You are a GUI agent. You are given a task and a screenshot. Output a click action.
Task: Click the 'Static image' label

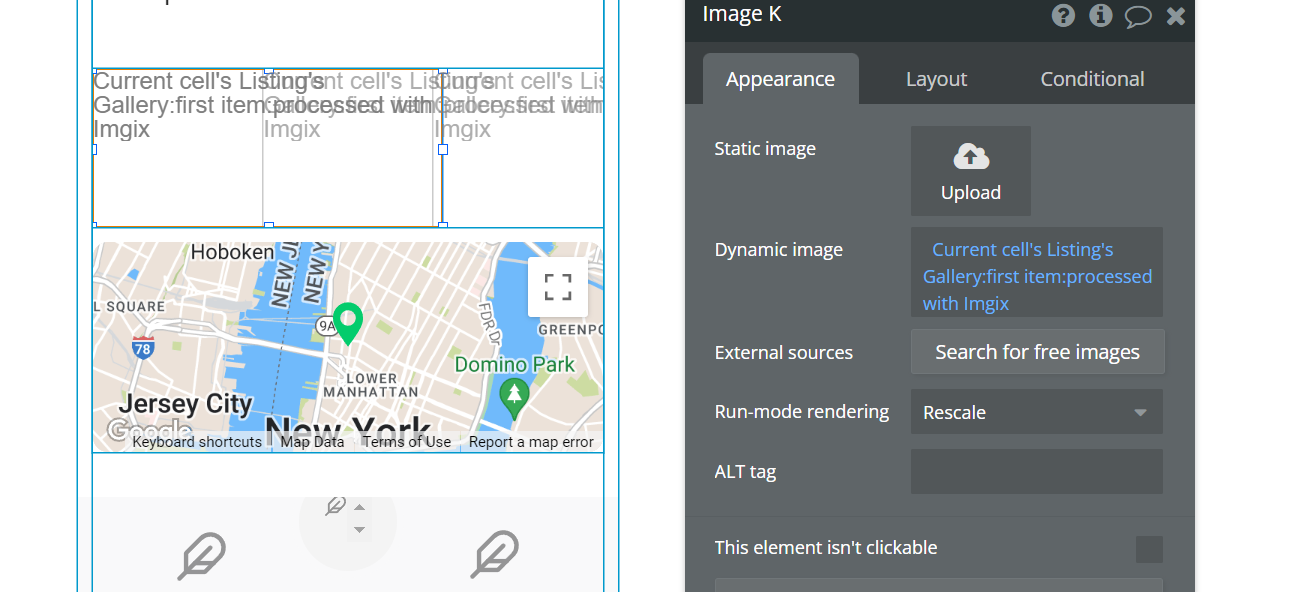(765, 149)
